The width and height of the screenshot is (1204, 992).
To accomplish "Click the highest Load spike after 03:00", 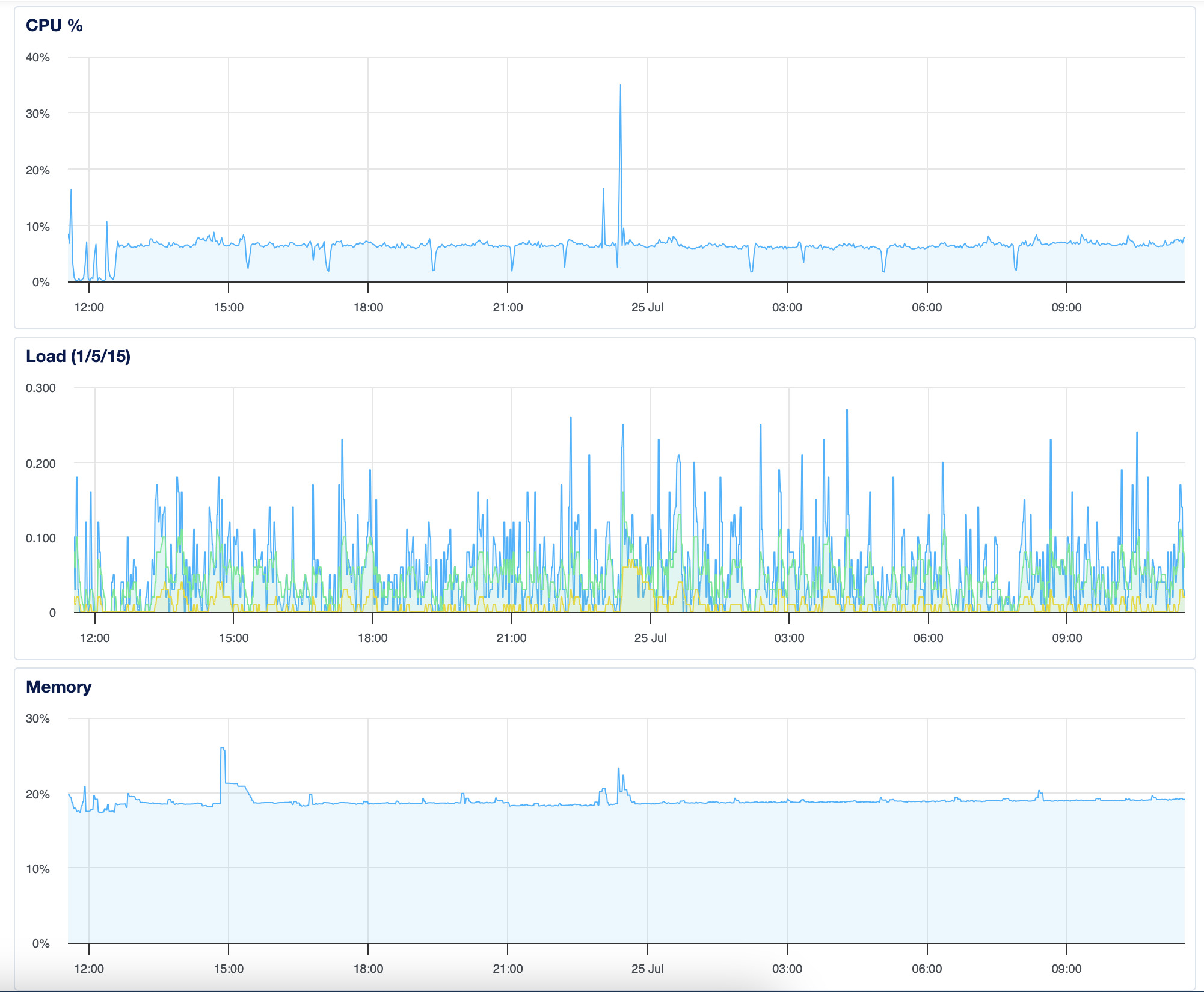I will (x=847, y=411).
